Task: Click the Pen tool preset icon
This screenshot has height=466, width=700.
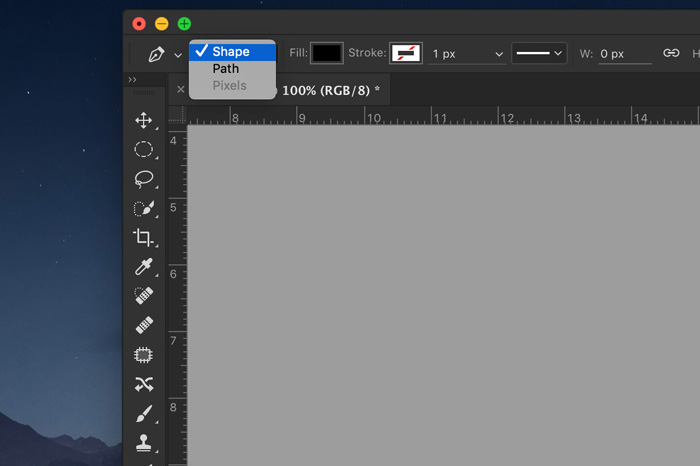Action: 156,54
